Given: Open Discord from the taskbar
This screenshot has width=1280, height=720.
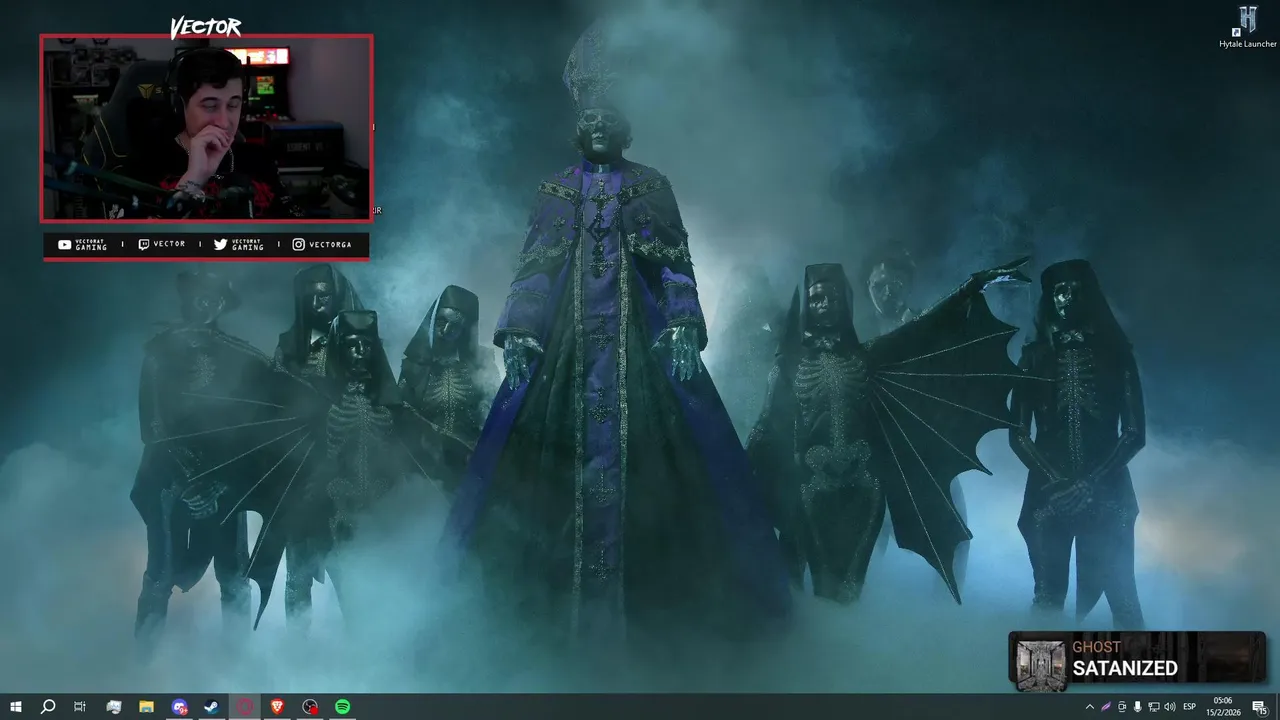Looking at the screenshot, I should click(x=179, y=707).
